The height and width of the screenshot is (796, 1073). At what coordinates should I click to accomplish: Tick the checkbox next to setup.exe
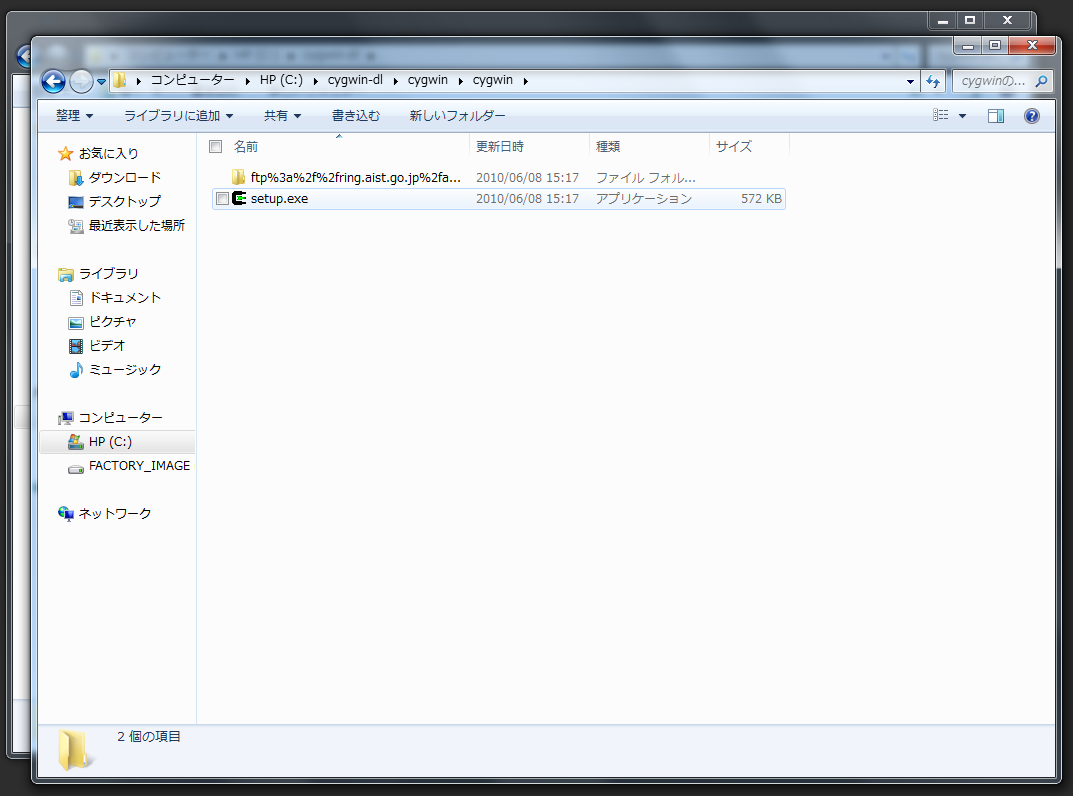(x=222, y=199)
